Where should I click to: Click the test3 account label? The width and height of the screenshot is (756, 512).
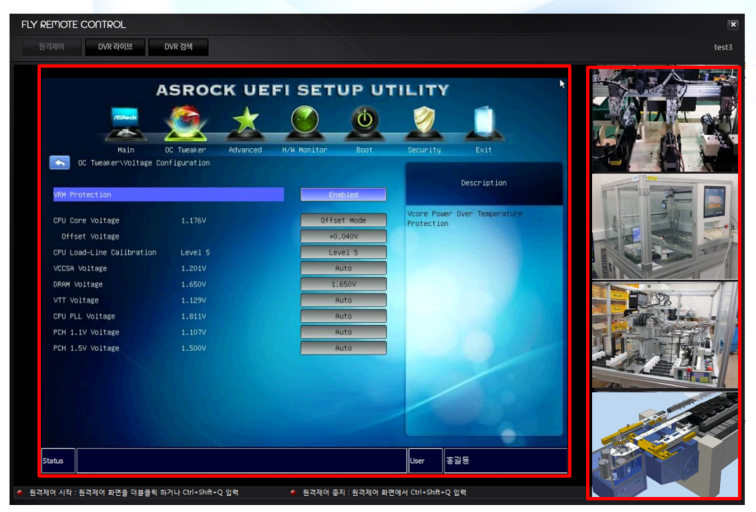click(x=723, y=47)
